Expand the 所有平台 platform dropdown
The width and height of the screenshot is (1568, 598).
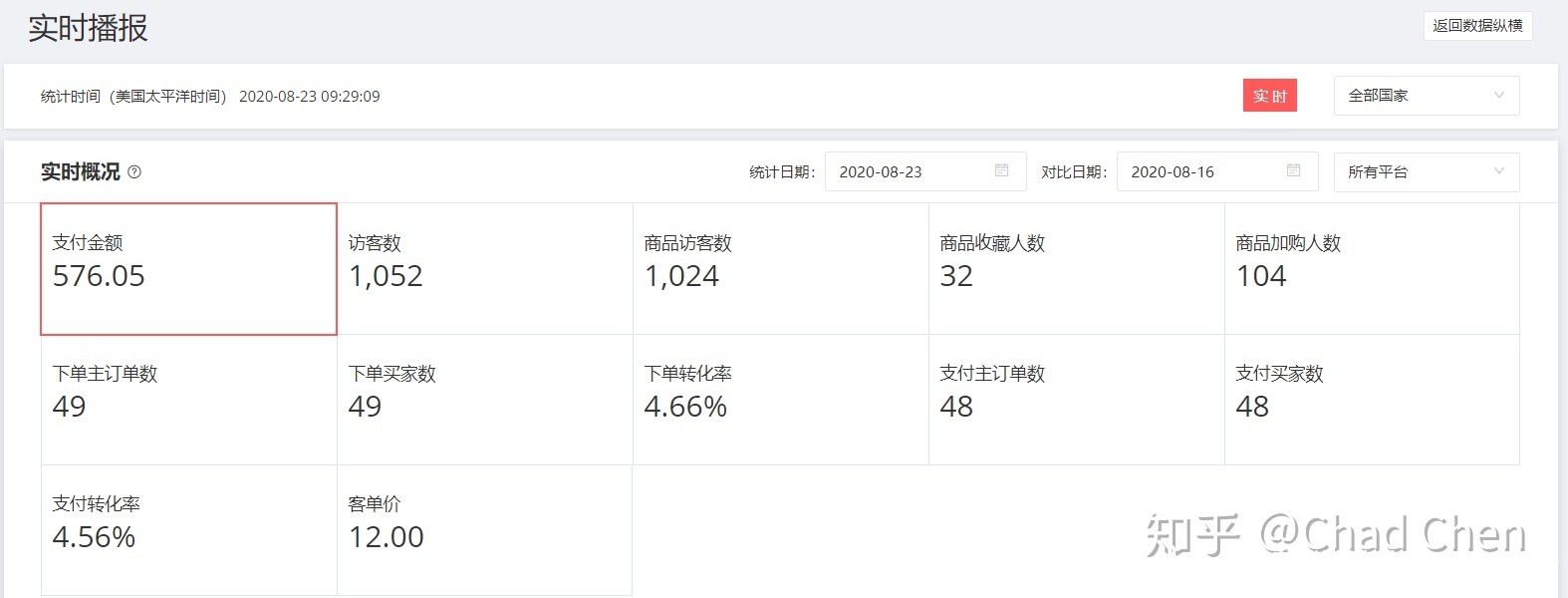tap(1426, 172)
